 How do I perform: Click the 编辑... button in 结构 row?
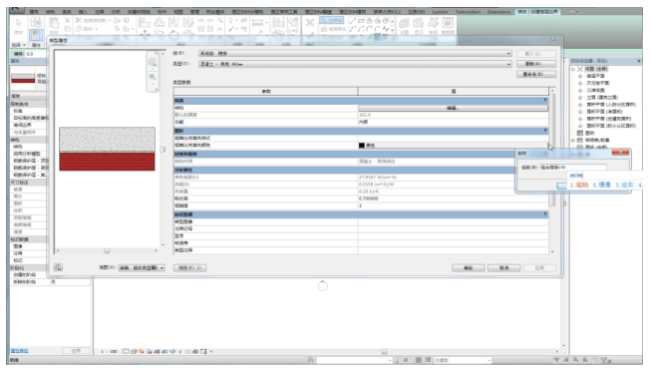pos(453,108)
